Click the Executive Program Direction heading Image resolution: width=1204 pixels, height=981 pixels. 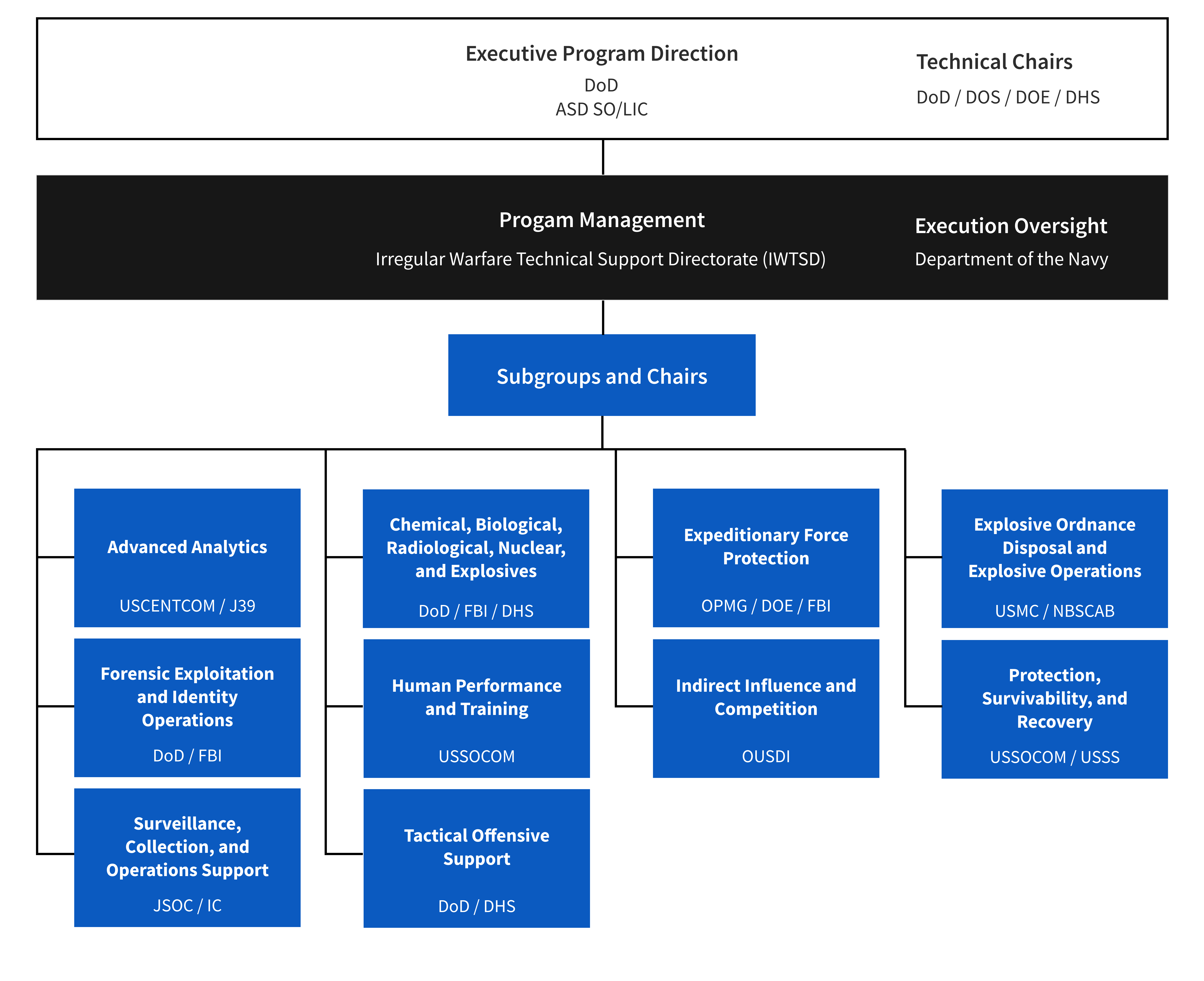[601, 54]
